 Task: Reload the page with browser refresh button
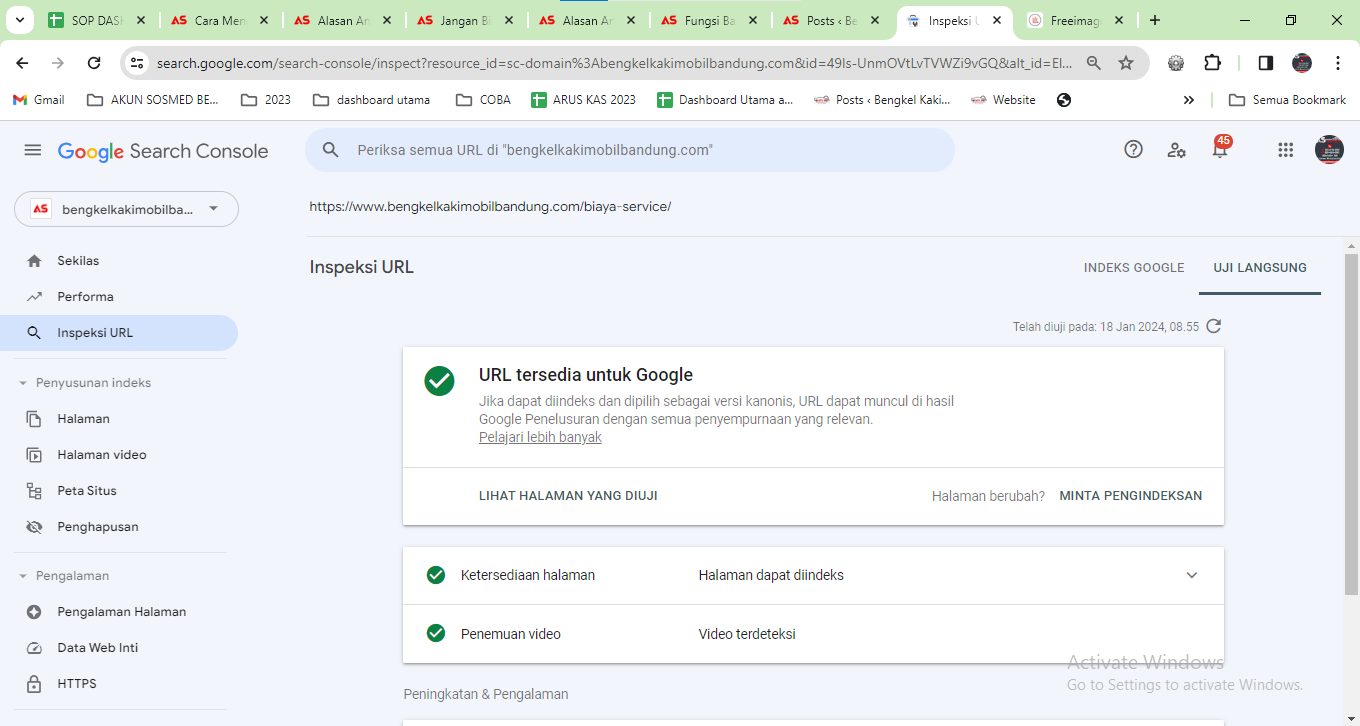point(94,63)
